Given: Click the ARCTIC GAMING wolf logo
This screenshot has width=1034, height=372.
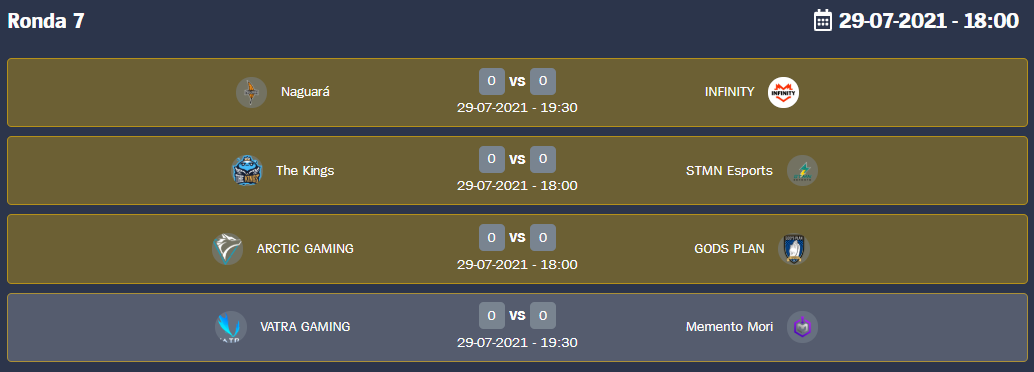Looking at the screenshot, I should point(228,249).
